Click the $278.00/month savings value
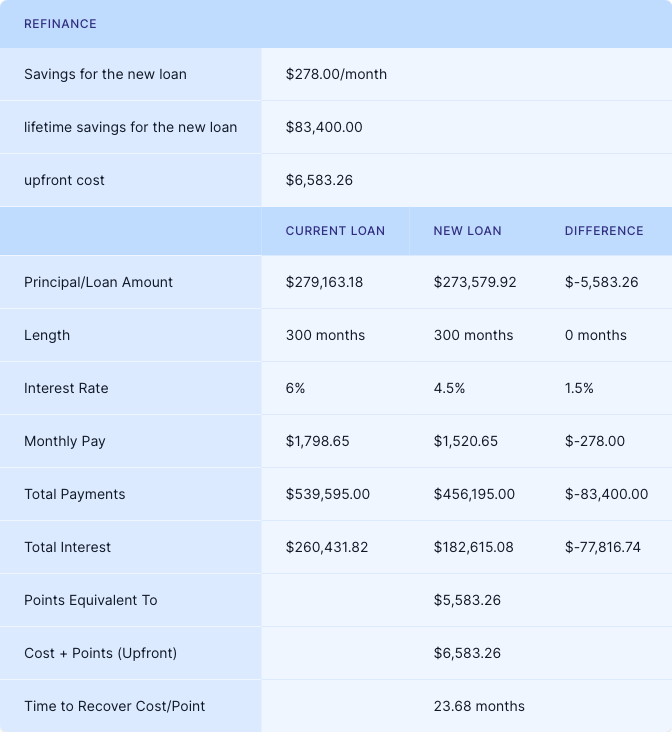672x732 pixels. tap(336, 74)
